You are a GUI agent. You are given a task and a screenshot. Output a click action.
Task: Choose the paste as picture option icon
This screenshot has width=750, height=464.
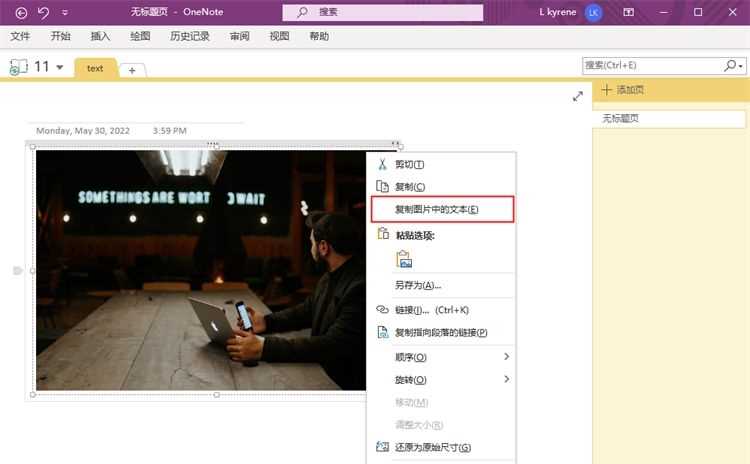(x=404, y=260)
